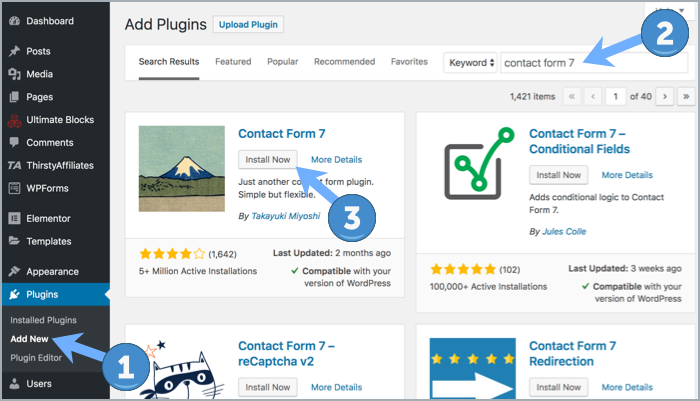
Task: View More Details for Conditional Fields
Action: click(x=627, y=175)
